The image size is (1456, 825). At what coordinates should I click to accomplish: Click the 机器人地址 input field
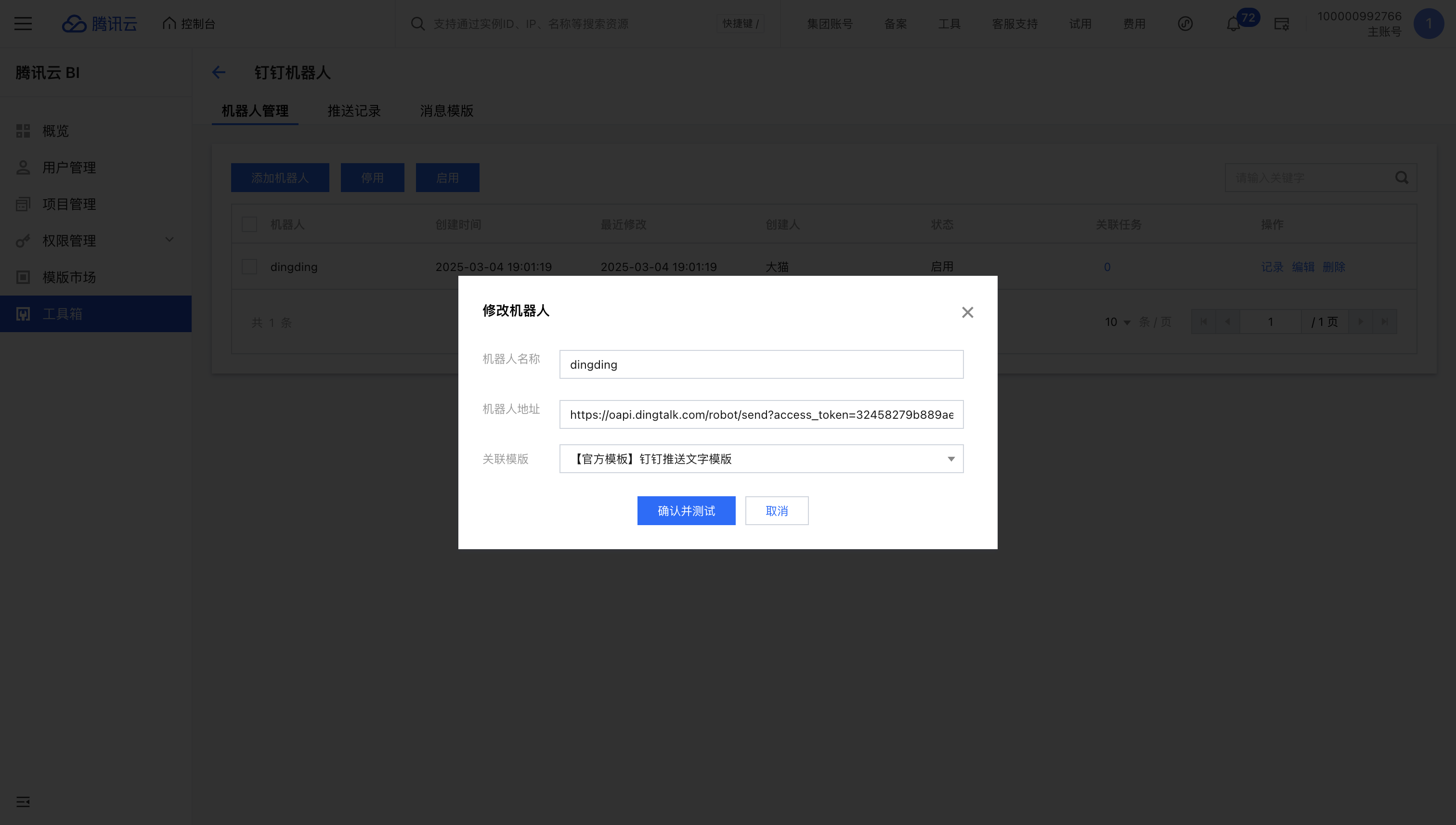[761, 415]
